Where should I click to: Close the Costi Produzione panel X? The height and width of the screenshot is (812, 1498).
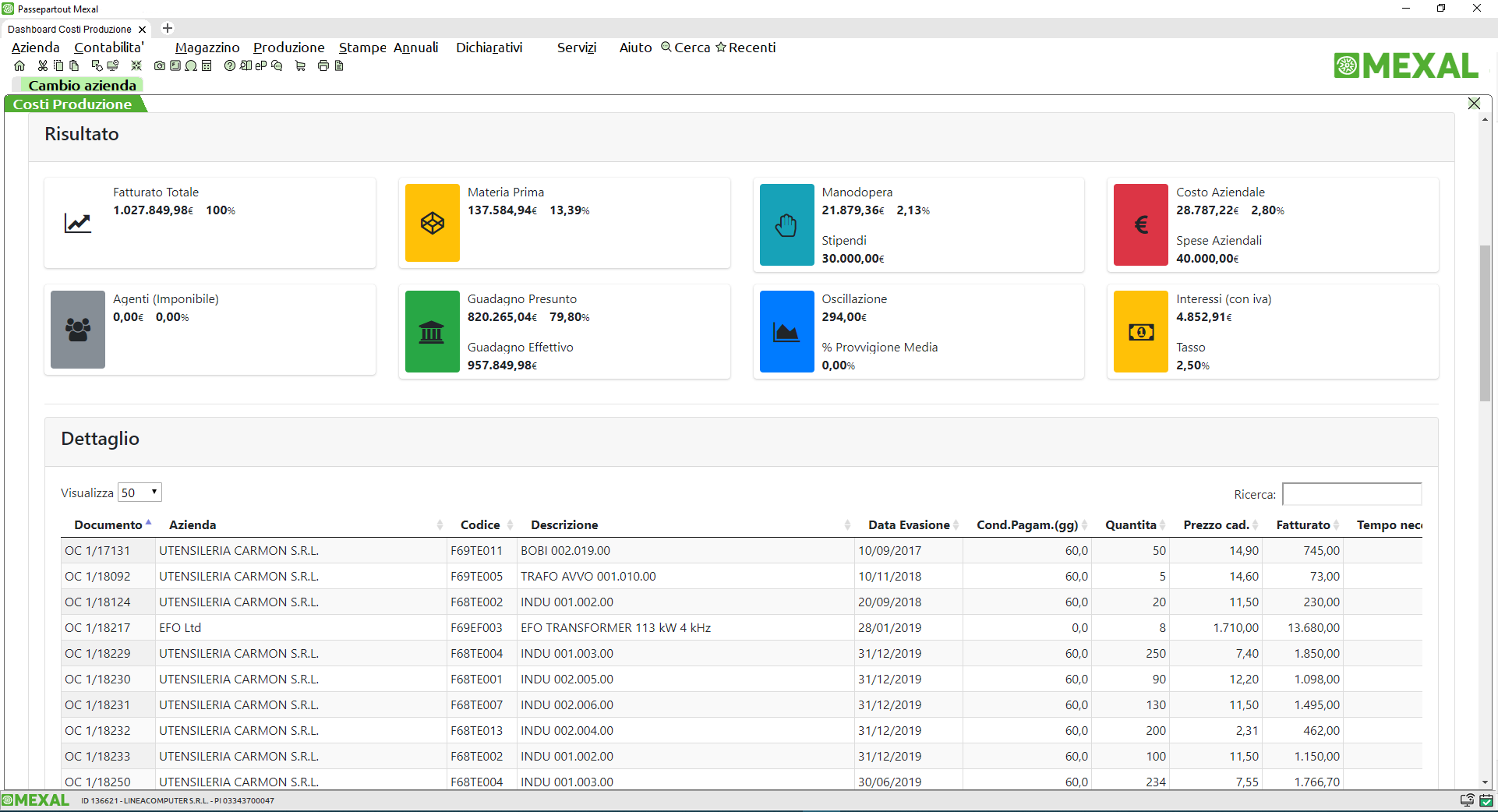[x=1474, y=103]
